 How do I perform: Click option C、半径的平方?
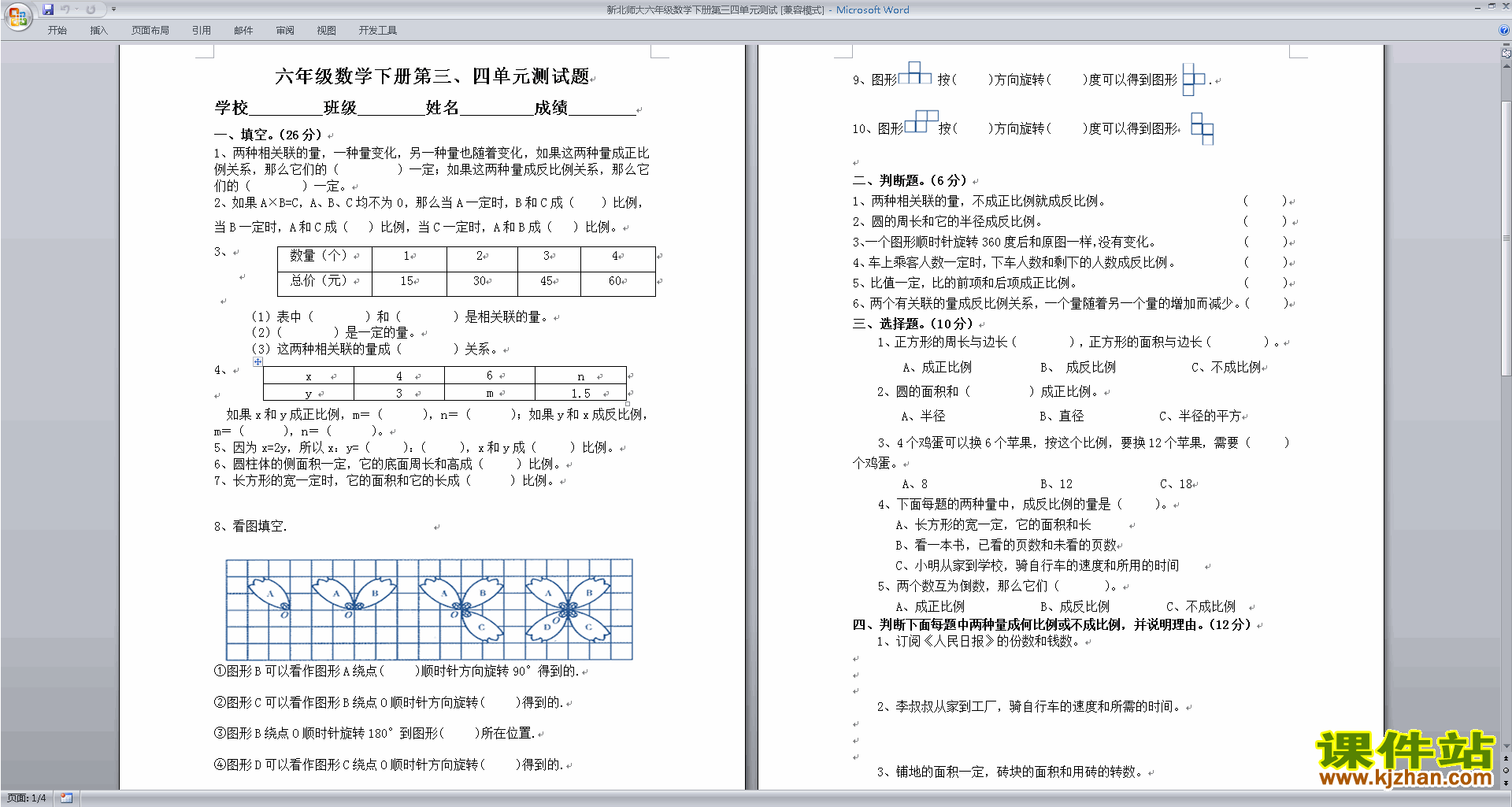[x=1200, y=416]
